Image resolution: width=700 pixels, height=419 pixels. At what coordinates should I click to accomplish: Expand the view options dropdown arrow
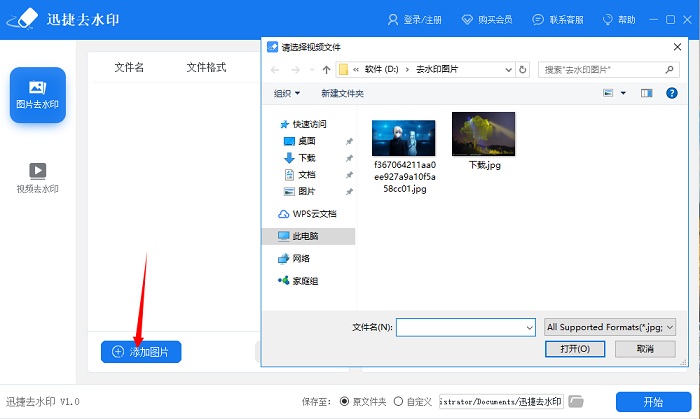pos(623,93)
